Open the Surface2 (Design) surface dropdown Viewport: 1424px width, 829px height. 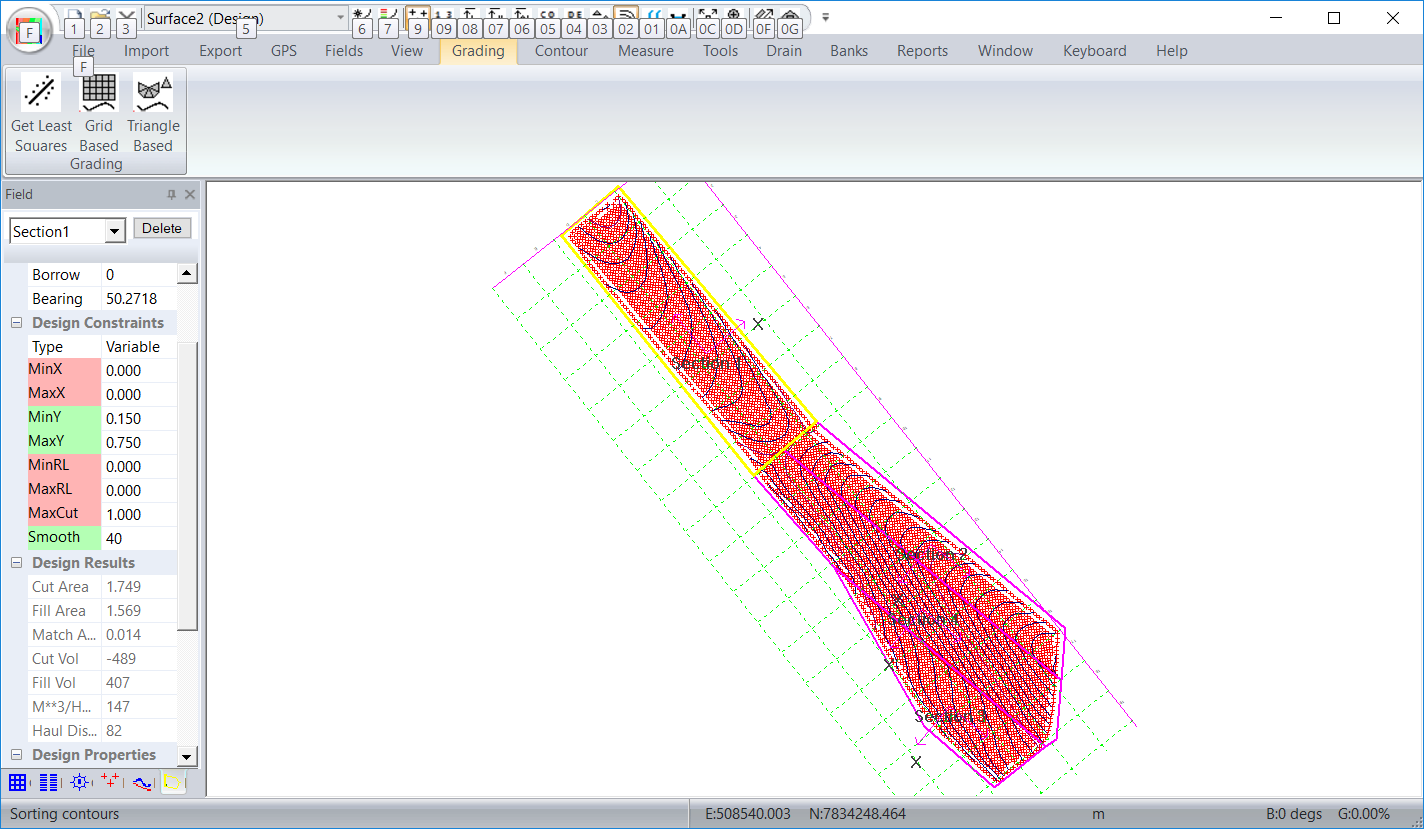pos(340,18)
